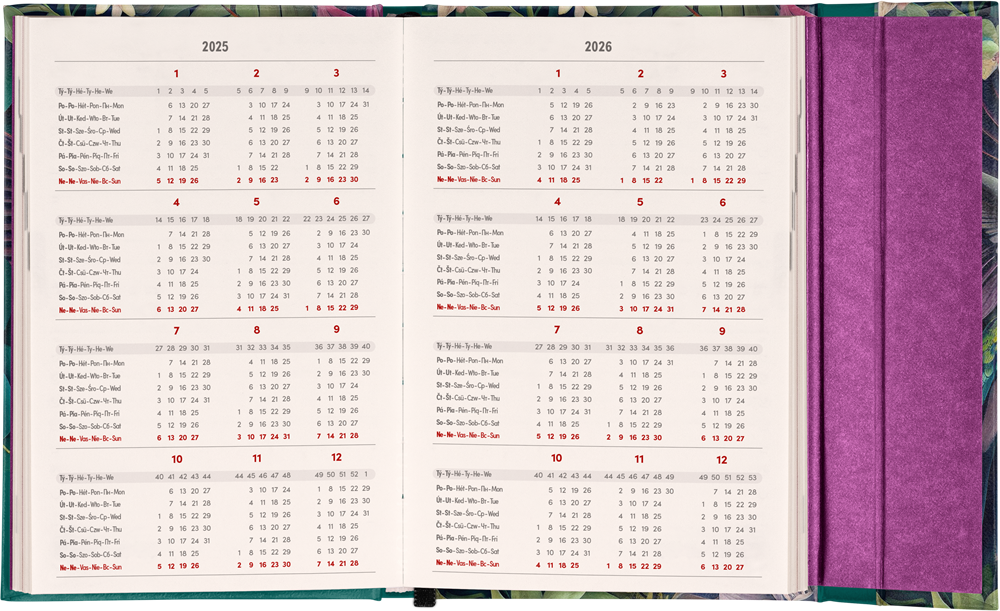Pick month 11 heading on the 2026 page
The width and height of the screenshot is (1000, 611).
tap(639, 459)
